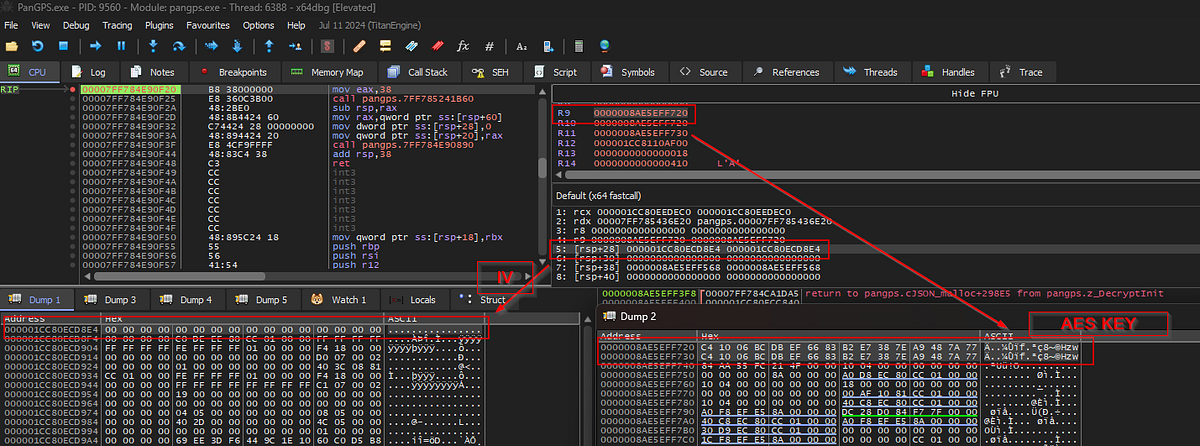Select the Dump 3 tab
This screenshot has width=1200, height=446.
[111, 299]
